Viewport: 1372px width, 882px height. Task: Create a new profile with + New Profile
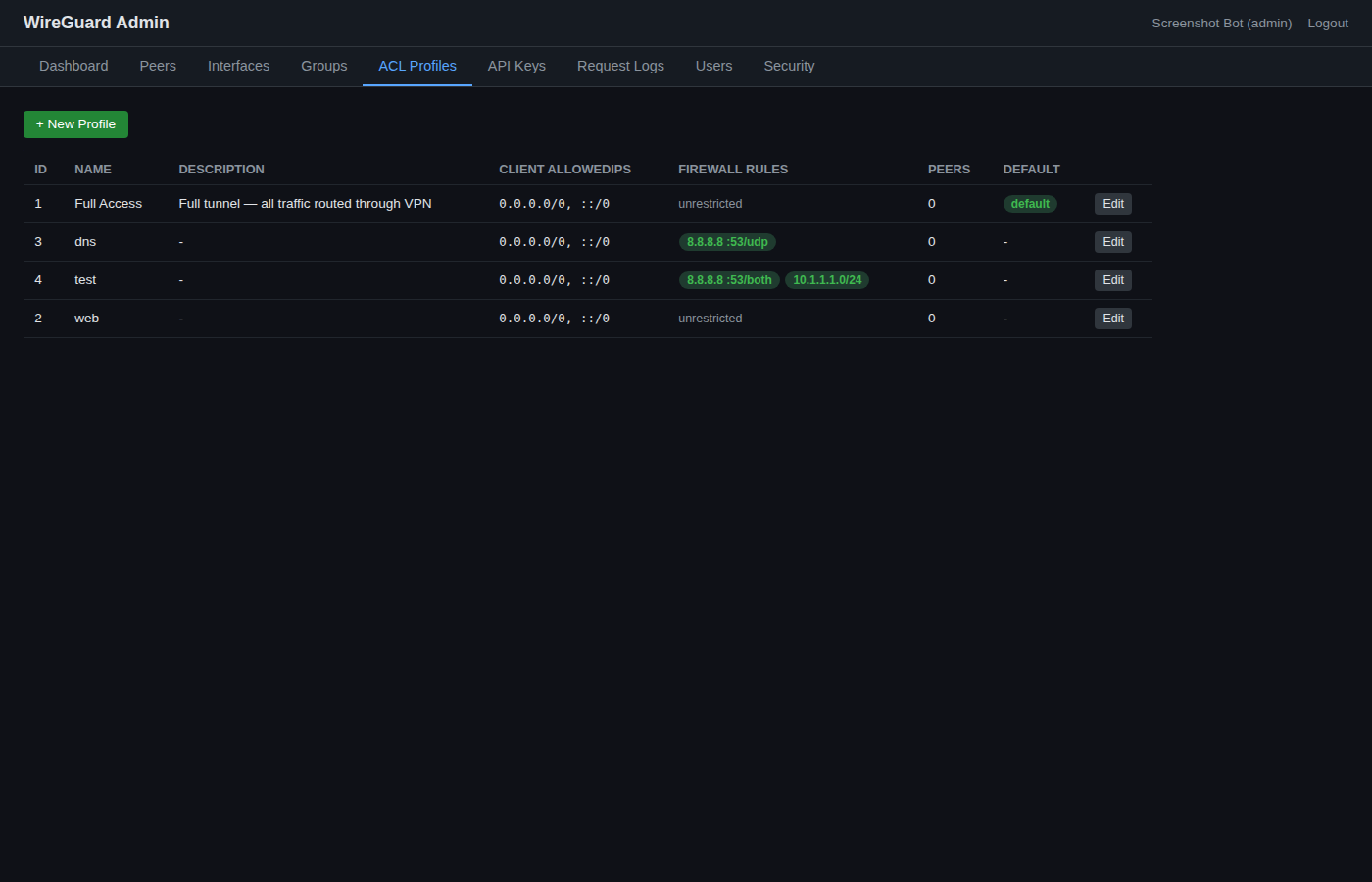click(75, 123)
